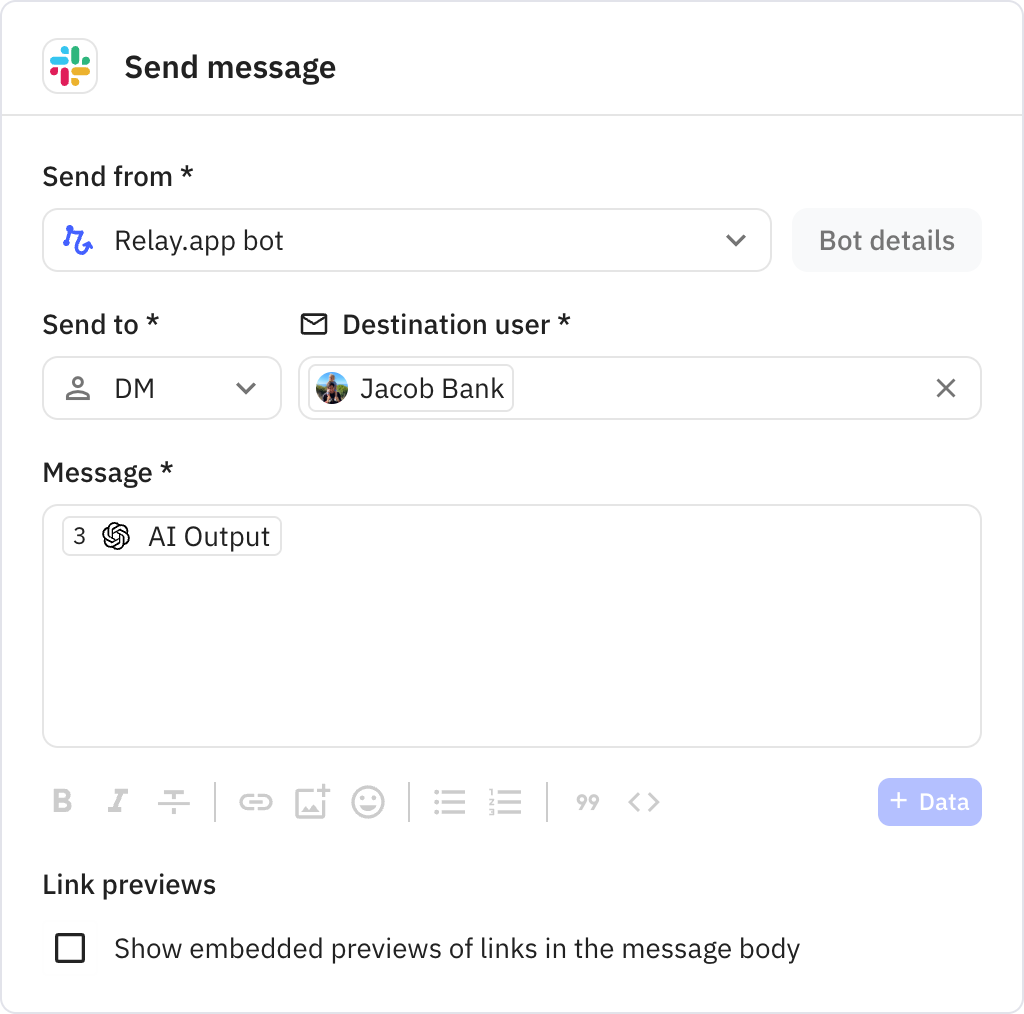Insert a code block
The width and height of the screenshot is (1024, 1014).
(643, 801)
